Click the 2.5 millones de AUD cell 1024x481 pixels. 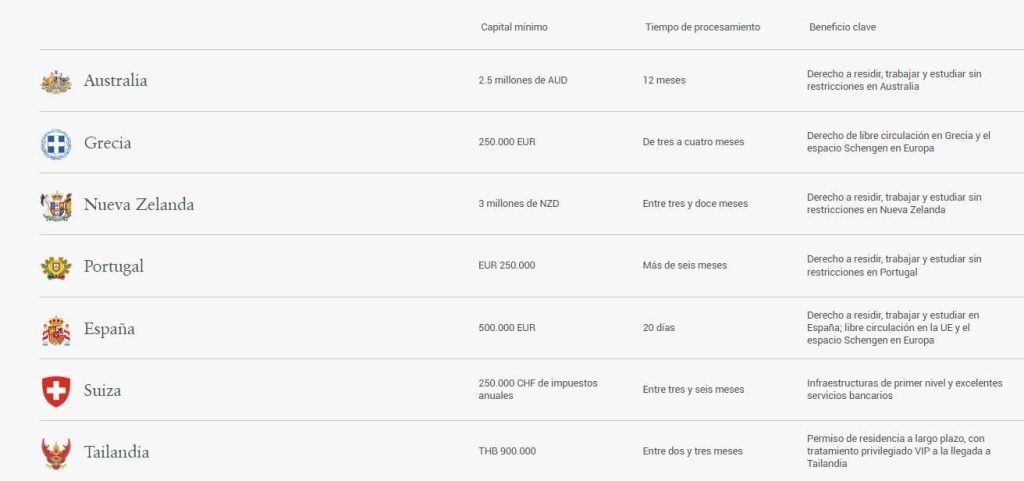coord(523,80)
